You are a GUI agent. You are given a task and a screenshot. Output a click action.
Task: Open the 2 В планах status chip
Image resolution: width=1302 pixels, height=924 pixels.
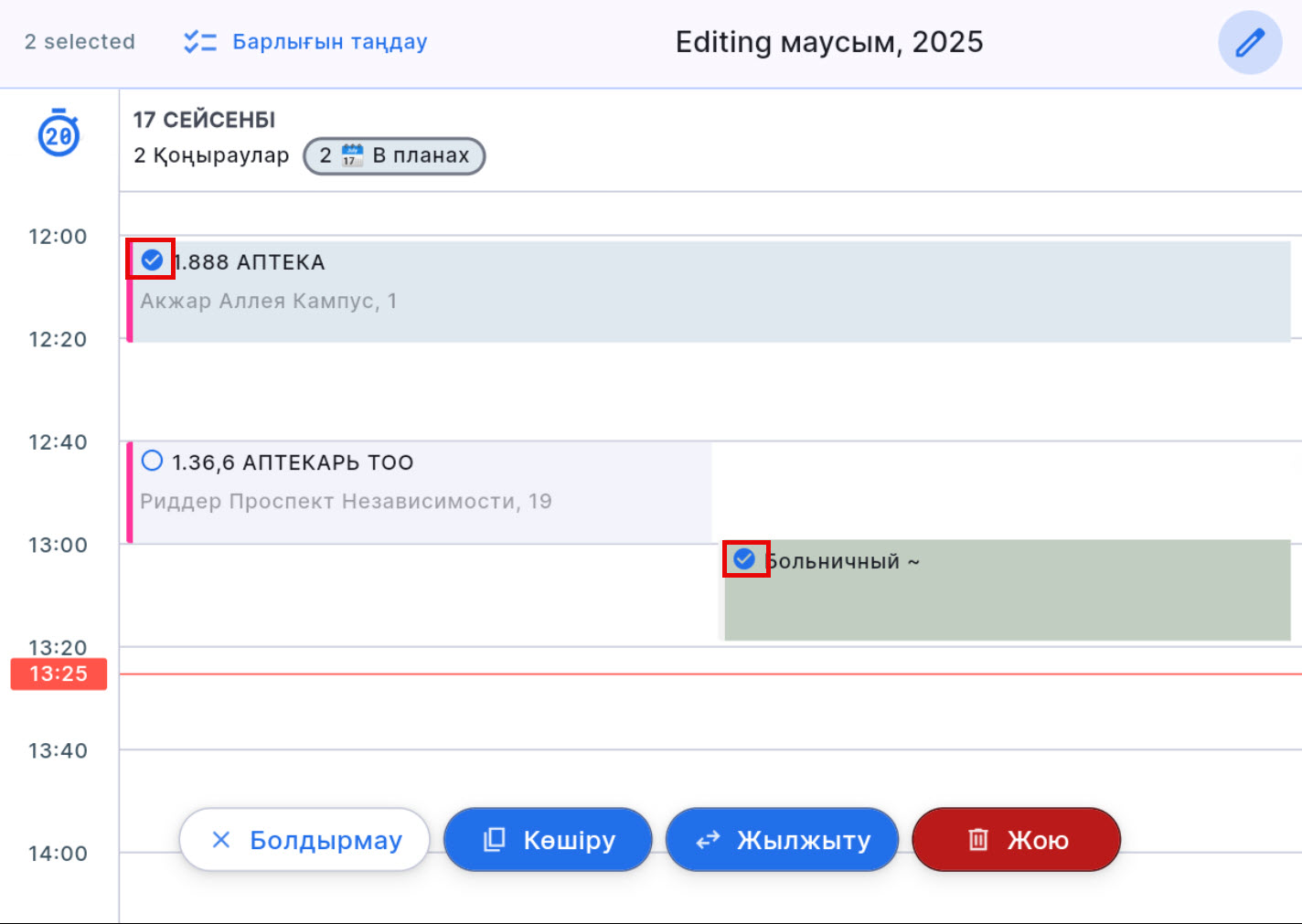[x=394, y=155]
